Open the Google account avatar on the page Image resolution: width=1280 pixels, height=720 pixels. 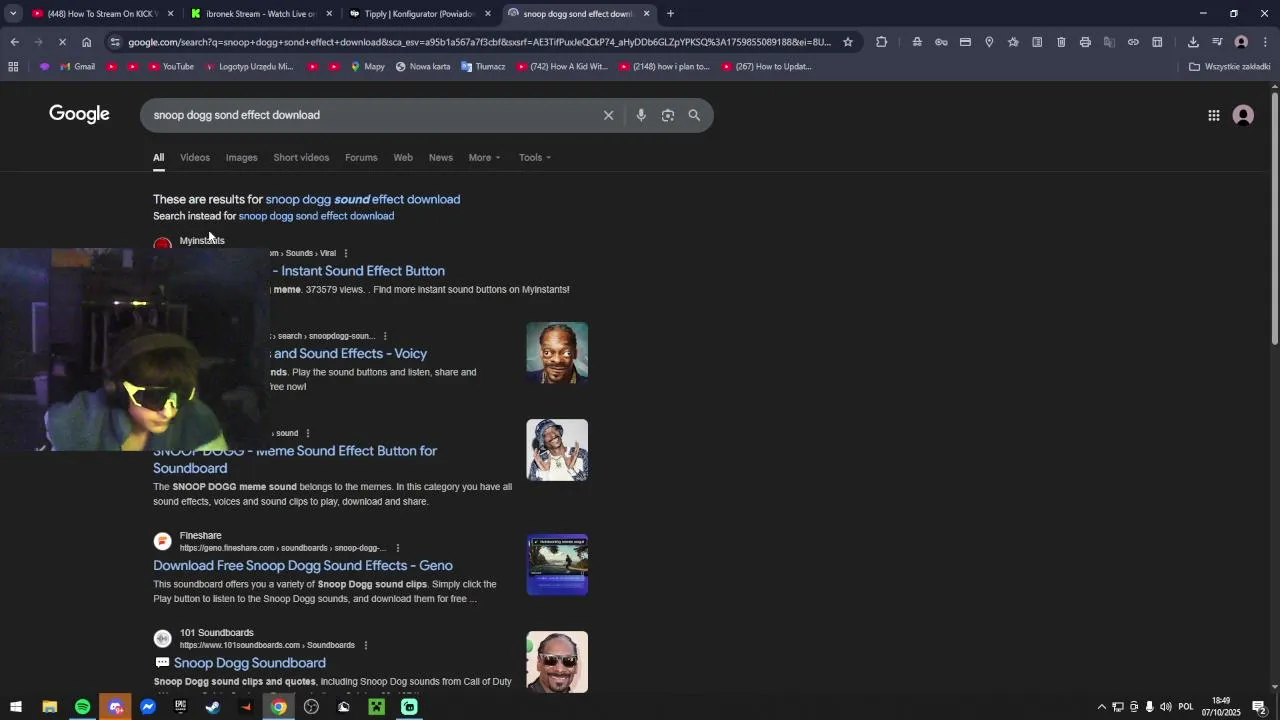pos(1243,116)
